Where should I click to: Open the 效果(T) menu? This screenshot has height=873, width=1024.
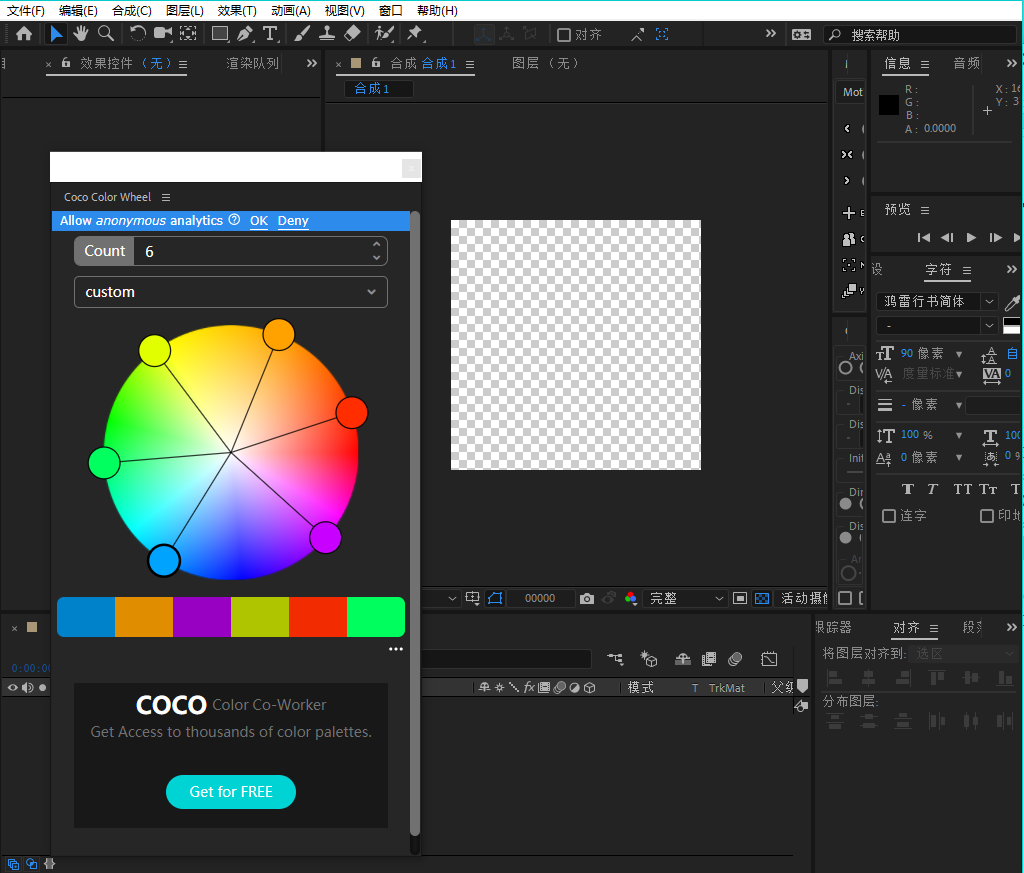pos(237,10)
